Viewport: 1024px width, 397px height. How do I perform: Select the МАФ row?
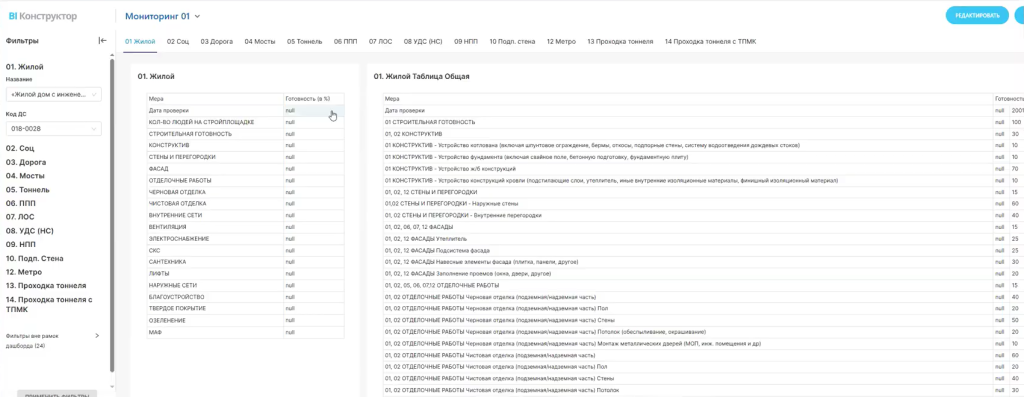(x=245, y=332)
